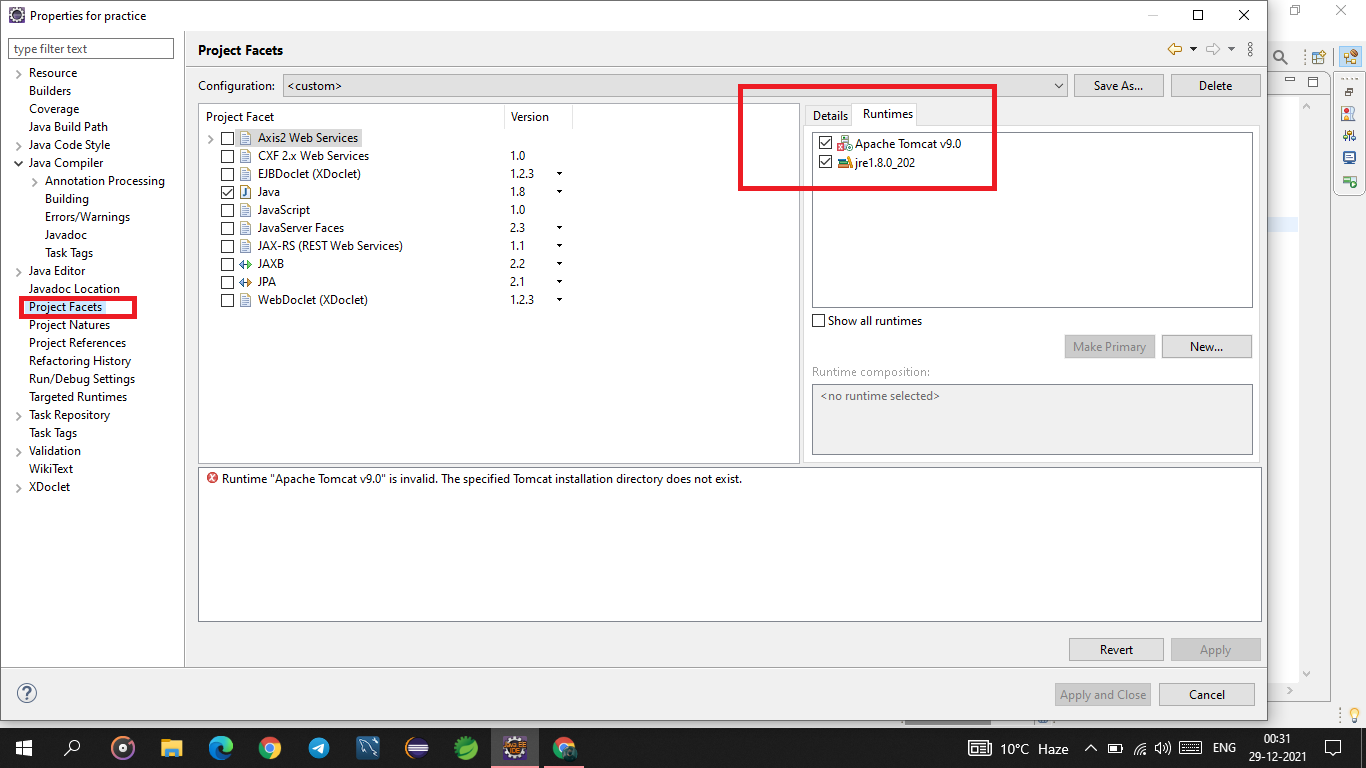Select the Runtimes tab
The height and width of the screenshot is (768, 1366).
888,114
